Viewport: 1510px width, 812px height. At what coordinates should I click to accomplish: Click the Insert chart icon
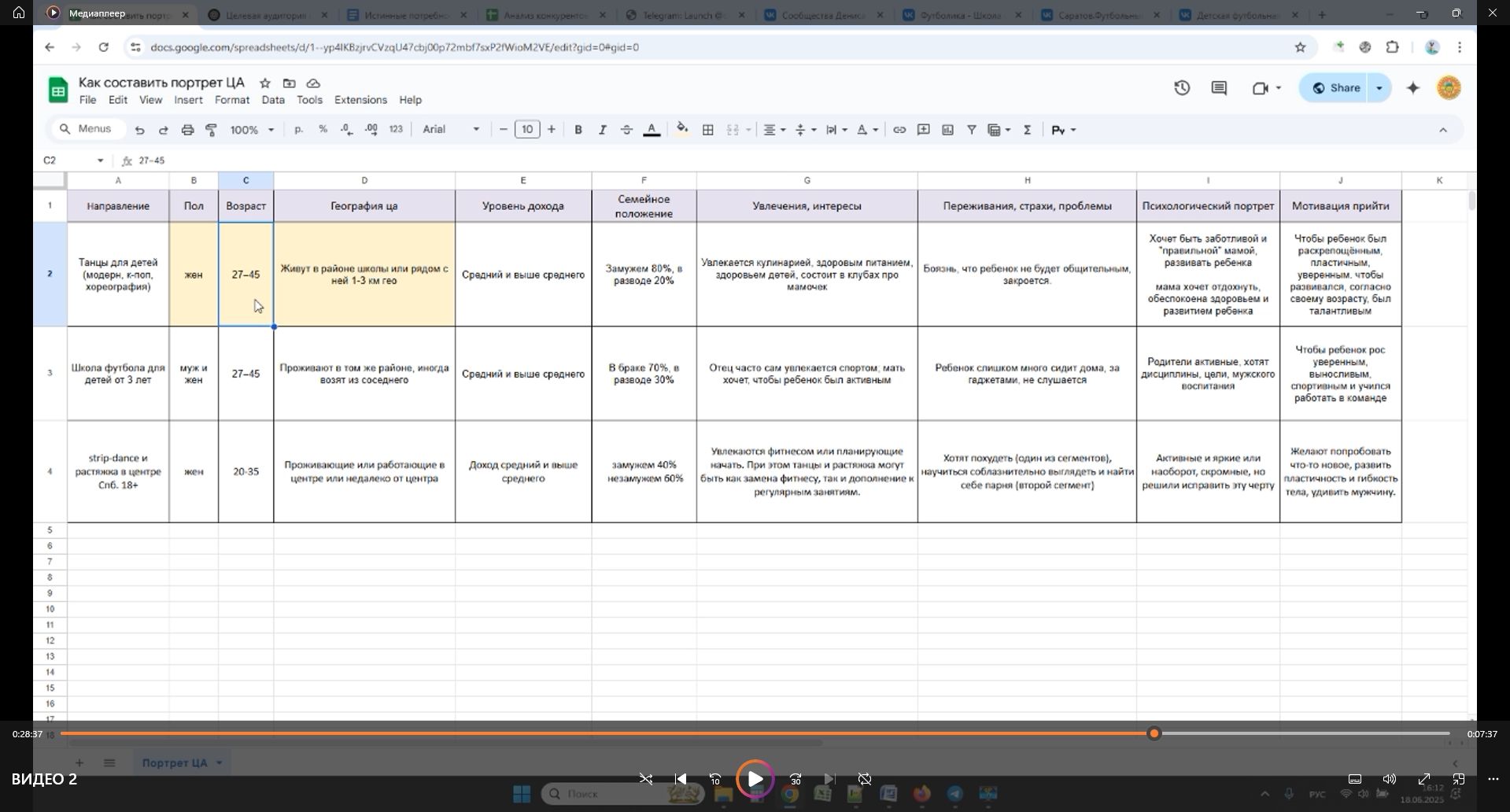click(x=948, y=130)
